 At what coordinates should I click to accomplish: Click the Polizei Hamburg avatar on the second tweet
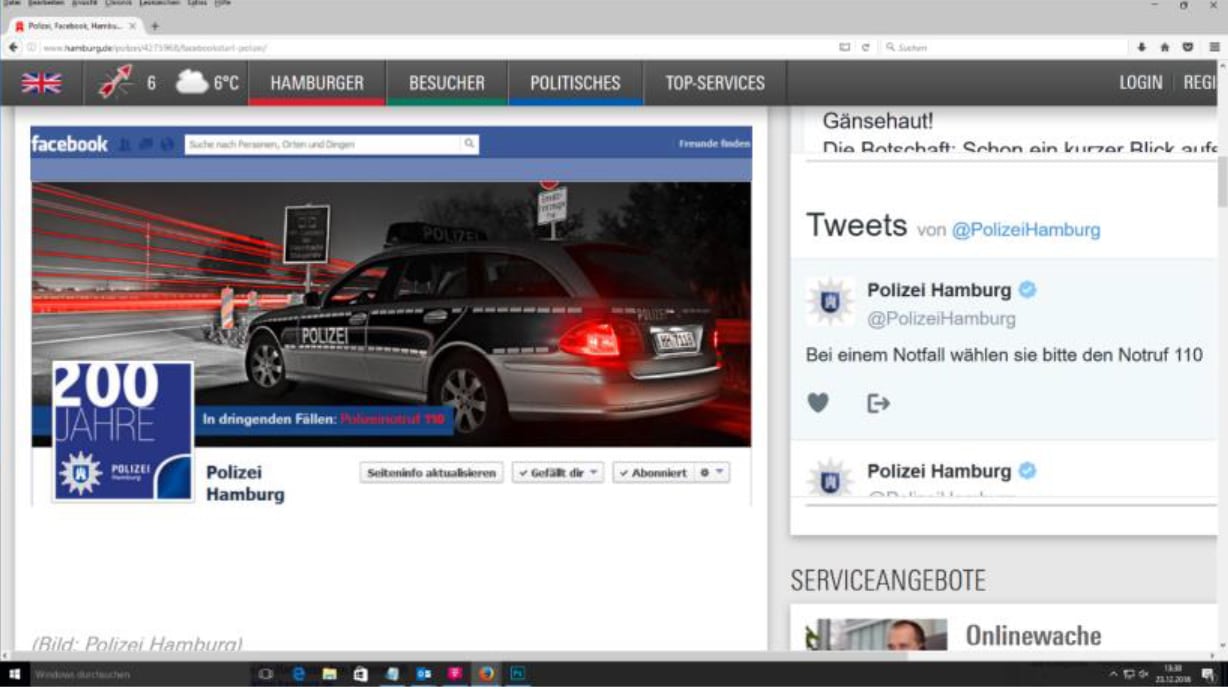(830, 478)
